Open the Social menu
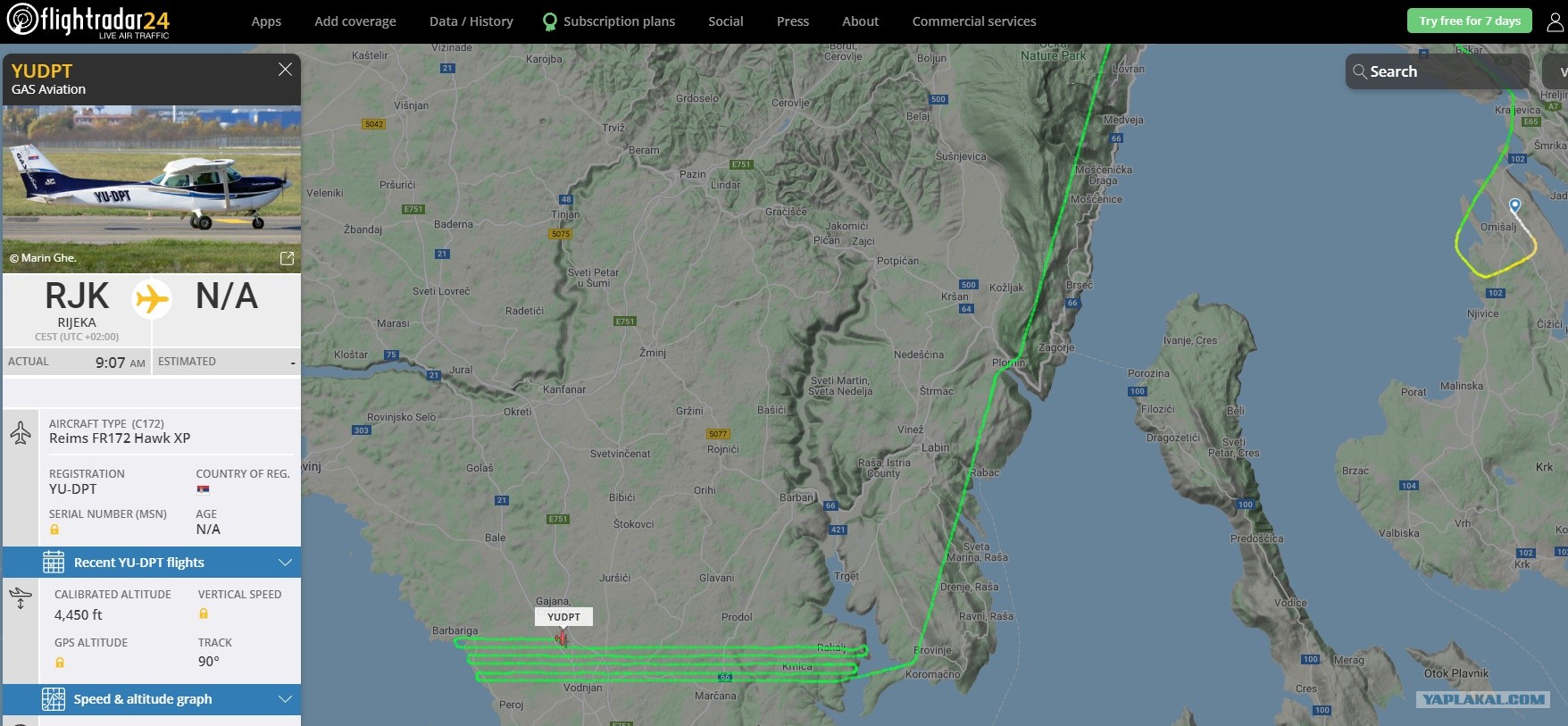This screenshot has width=1568, height=726. click(x=726, y=21)
